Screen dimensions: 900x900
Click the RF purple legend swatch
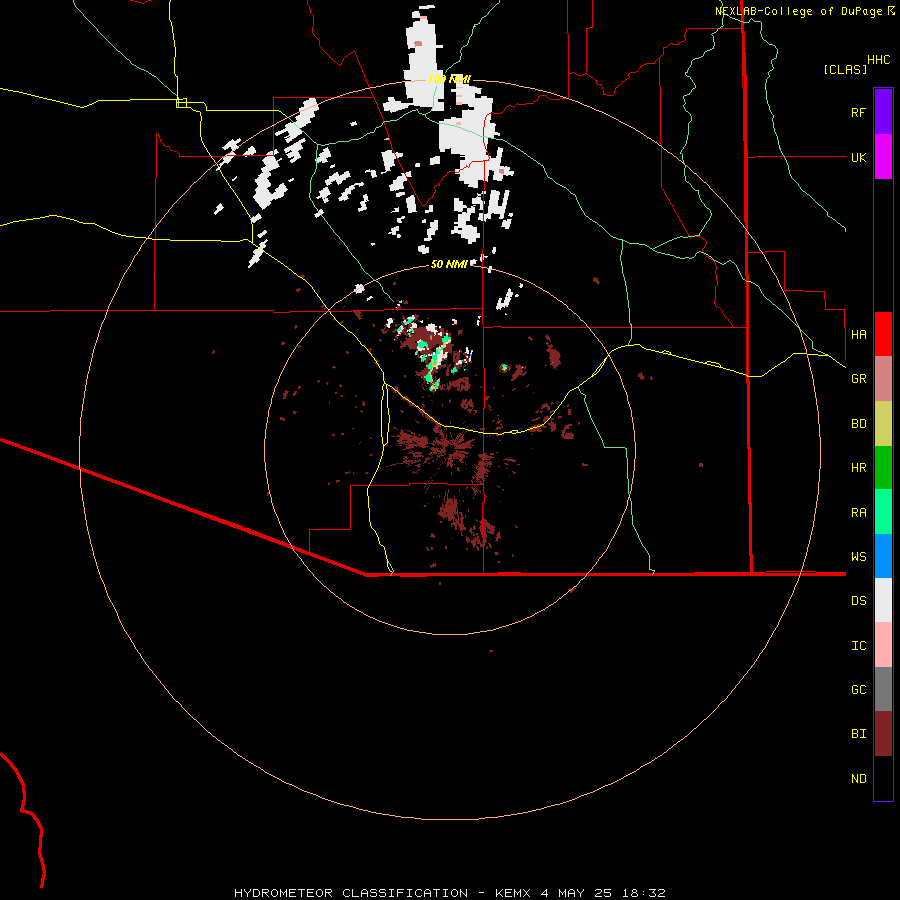(883, 112)
